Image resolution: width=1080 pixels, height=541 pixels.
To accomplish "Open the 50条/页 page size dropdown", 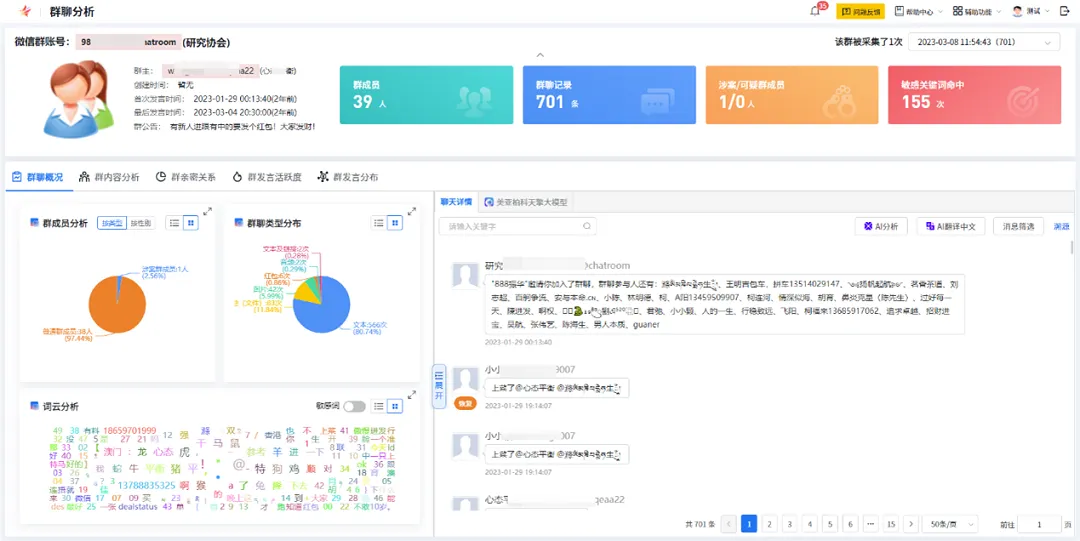I will [950, 524].
